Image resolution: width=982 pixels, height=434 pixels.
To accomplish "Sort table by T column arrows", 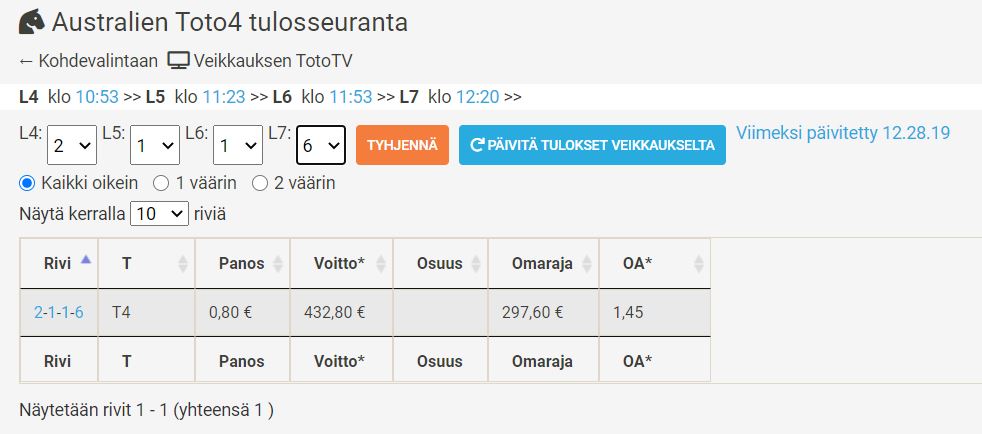I will coord(183,264).
